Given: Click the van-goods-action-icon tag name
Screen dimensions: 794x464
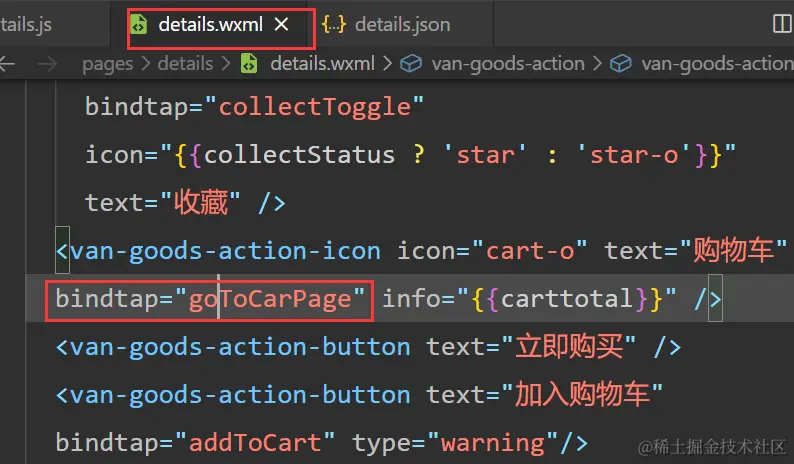Looking at the screenshot, I should [x=225, y=251].
